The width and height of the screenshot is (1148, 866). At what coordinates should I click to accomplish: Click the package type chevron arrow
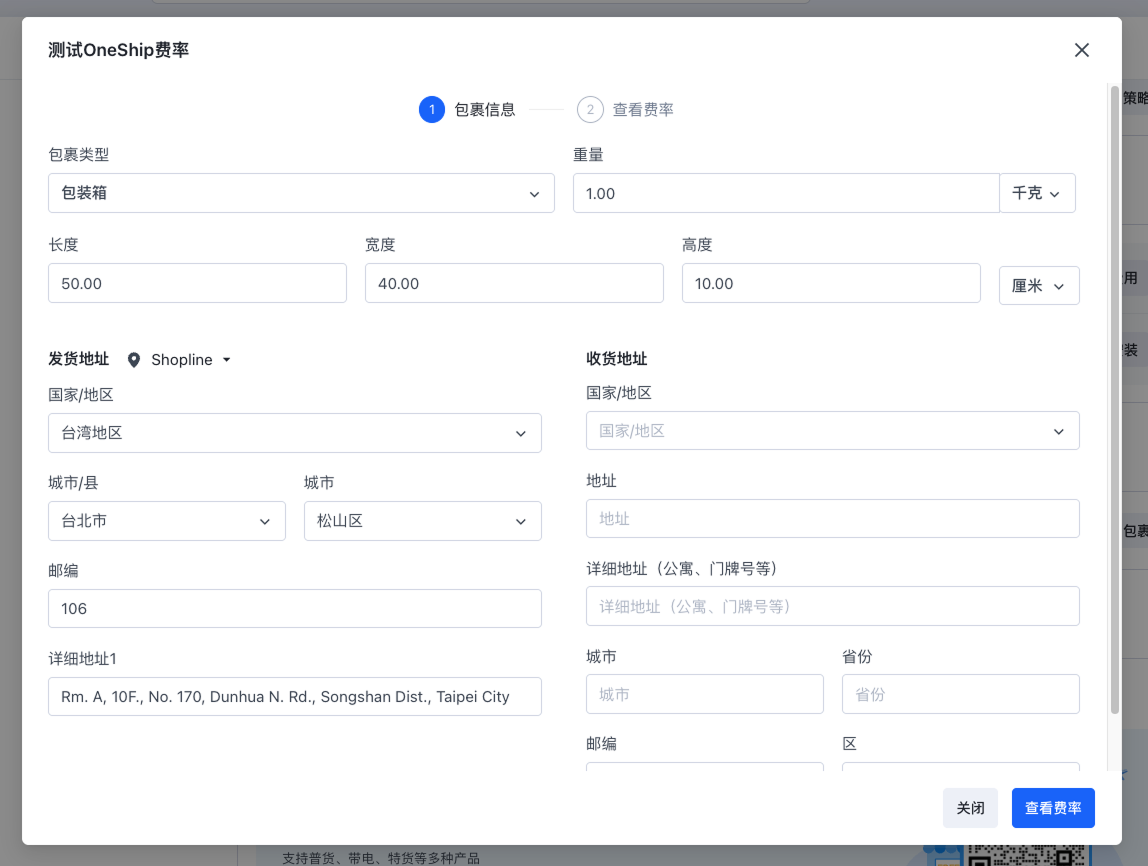coord(534,194)
